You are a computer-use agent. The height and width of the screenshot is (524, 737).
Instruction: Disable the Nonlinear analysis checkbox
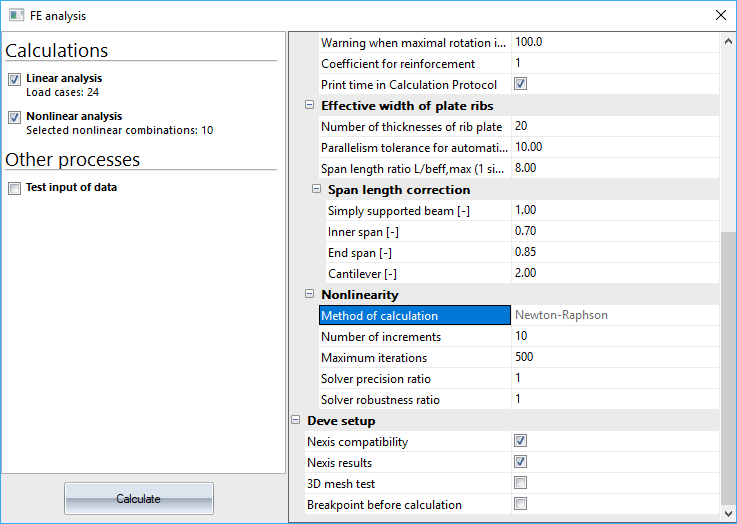14,117
